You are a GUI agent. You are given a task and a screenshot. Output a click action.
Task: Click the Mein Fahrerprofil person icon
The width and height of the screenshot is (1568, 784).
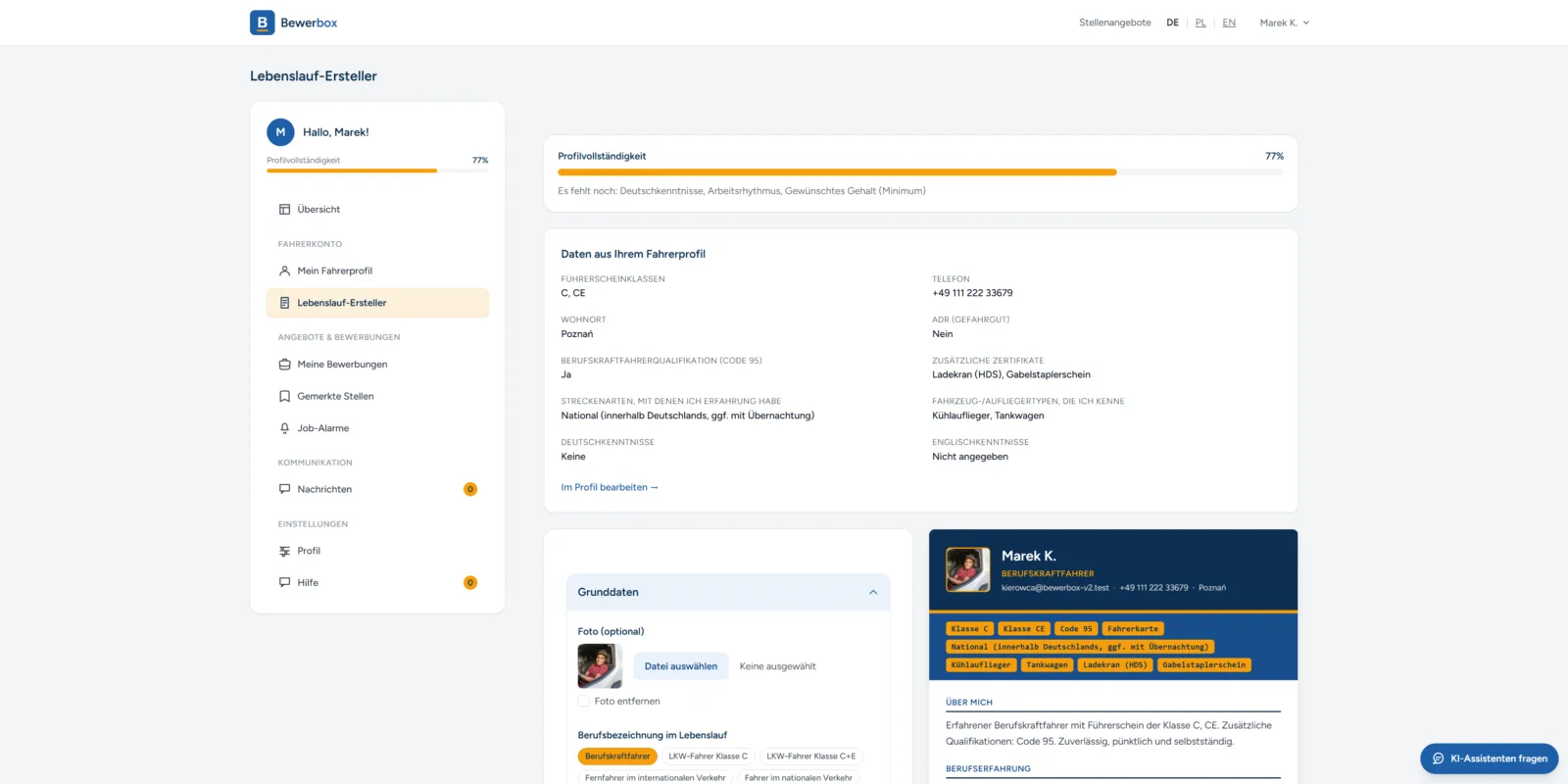click(284, 270)
